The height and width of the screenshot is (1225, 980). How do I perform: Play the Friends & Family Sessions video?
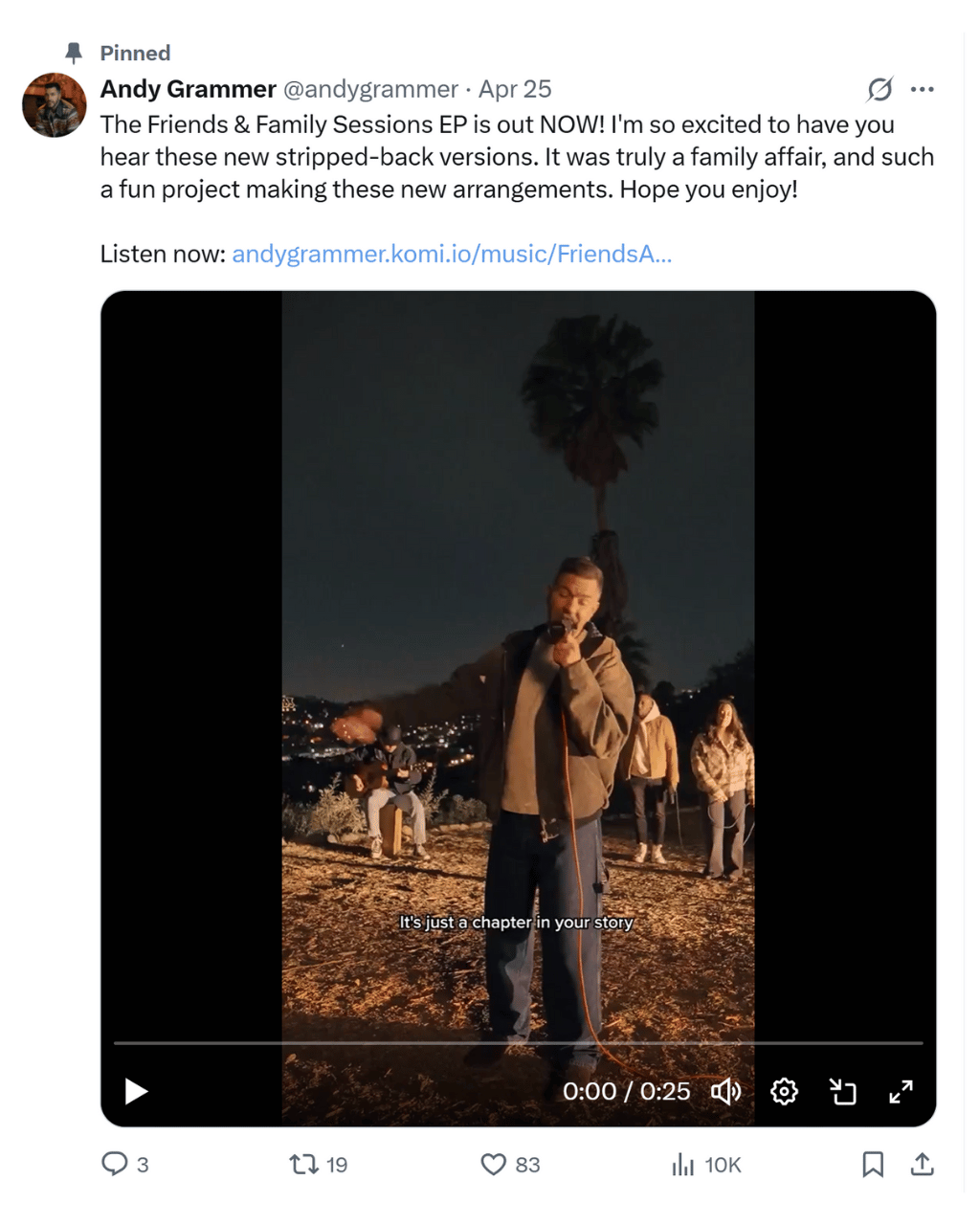(135, 1091)
